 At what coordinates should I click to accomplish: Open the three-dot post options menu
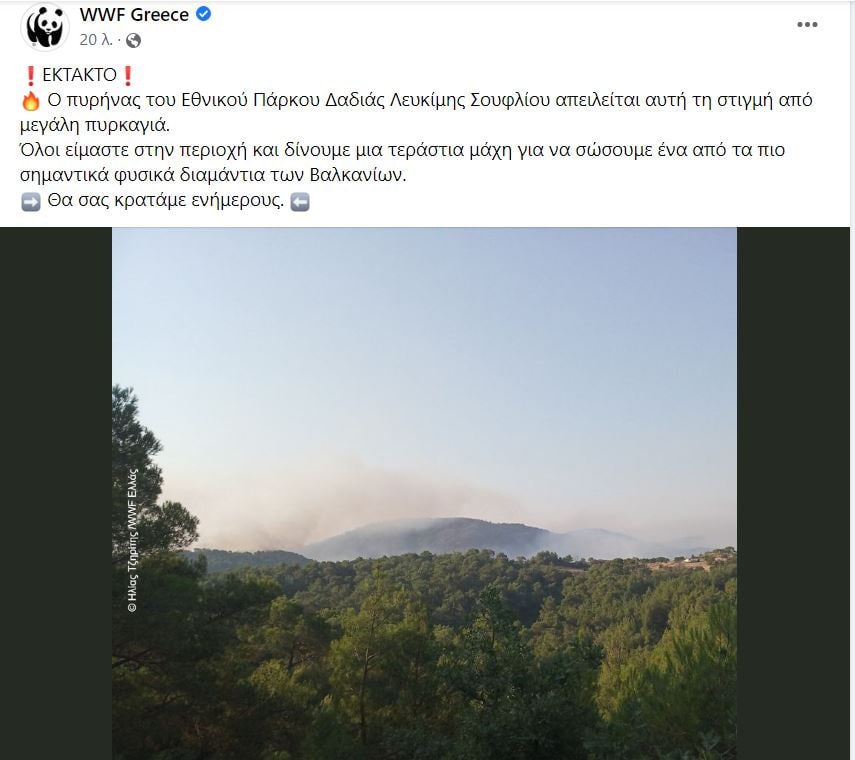tap(807, 25)
